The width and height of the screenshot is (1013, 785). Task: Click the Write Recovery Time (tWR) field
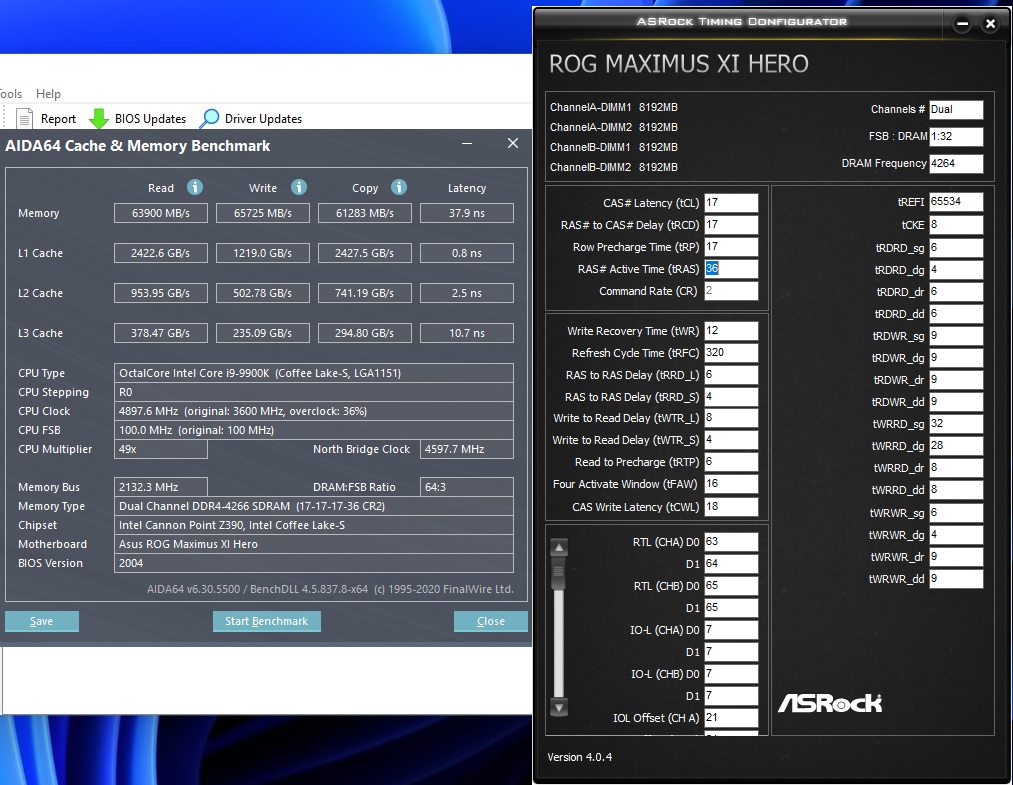(x=731, y=331)
